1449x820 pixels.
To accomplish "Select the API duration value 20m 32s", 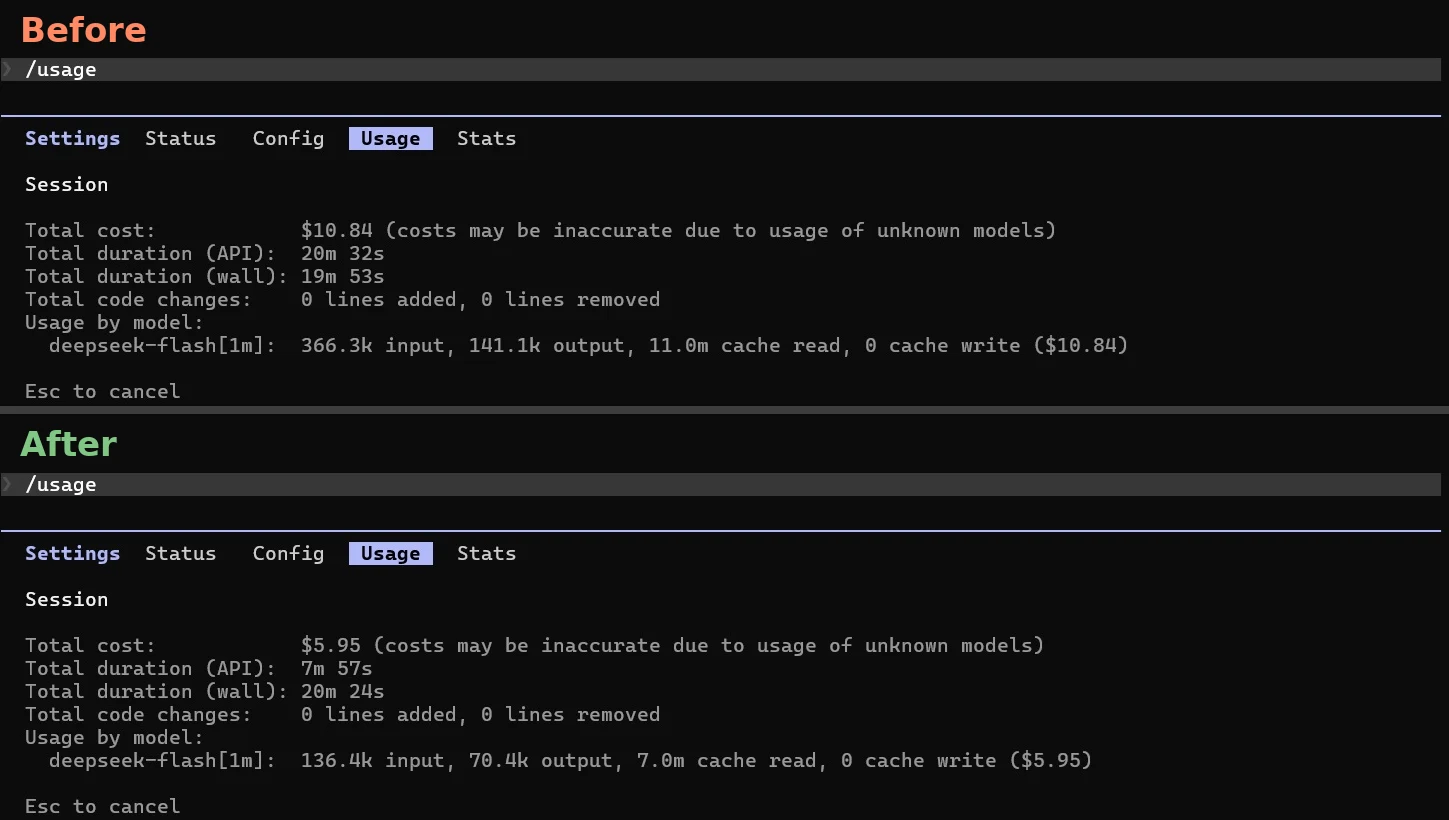I will click(343, 254).
